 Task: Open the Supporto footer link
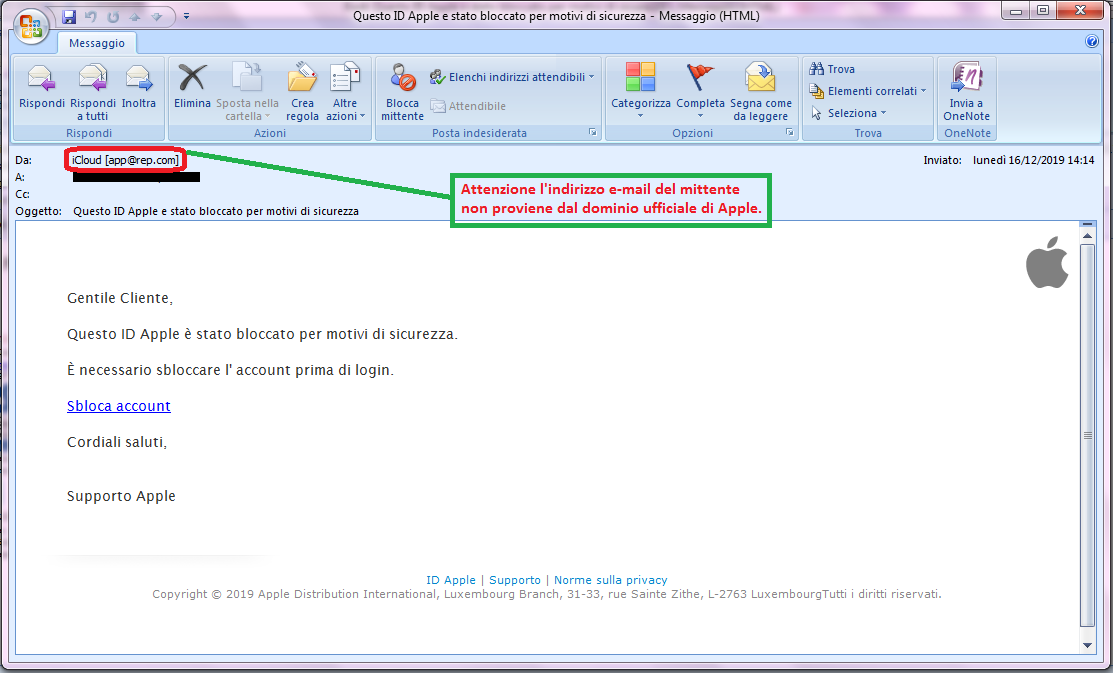(x=515, y=580)
